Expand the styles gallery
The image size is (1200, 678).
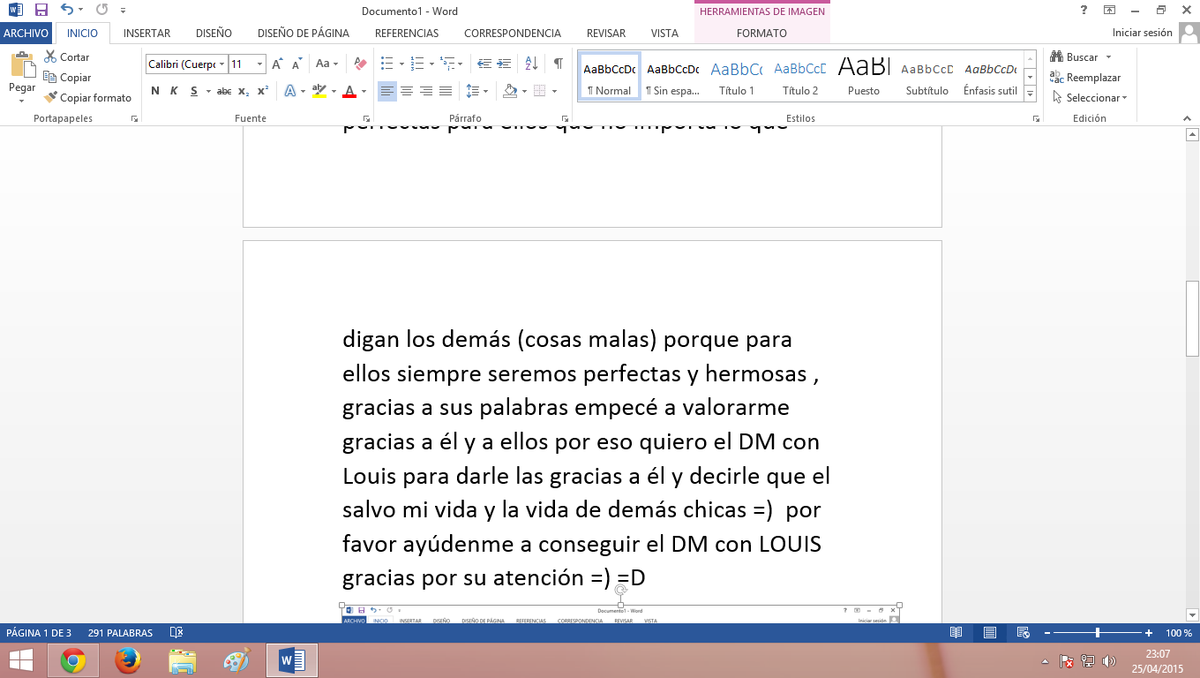(1030, 94)
